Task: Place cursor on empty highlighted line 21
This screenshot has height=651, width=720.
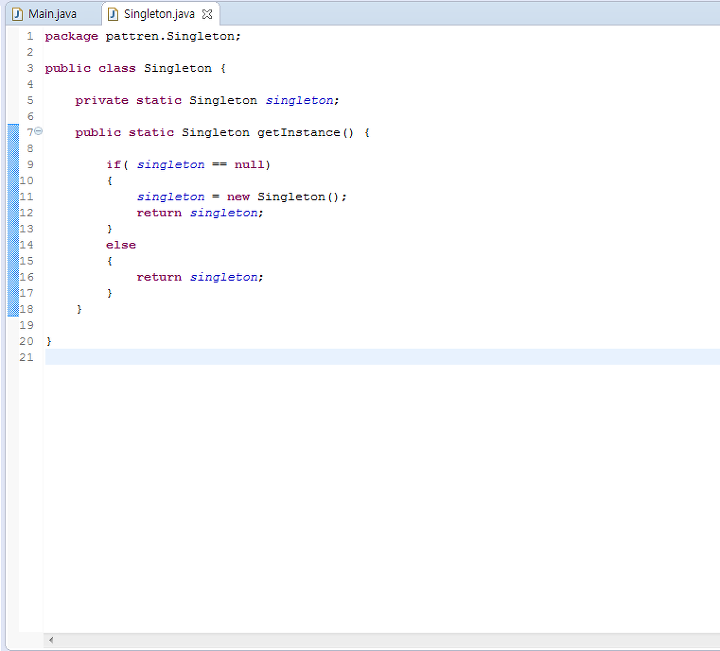Action: pos(382,357)
